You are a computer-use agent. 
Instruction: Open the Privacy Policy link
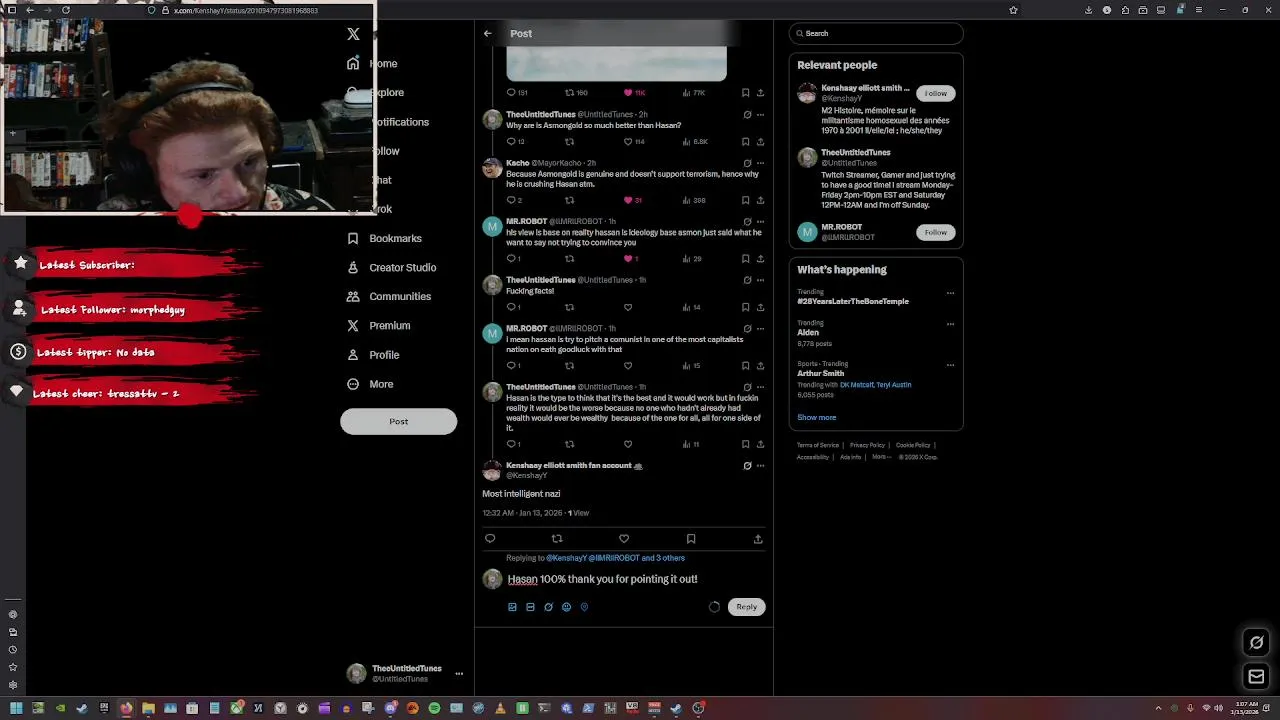tap(867, 445)
